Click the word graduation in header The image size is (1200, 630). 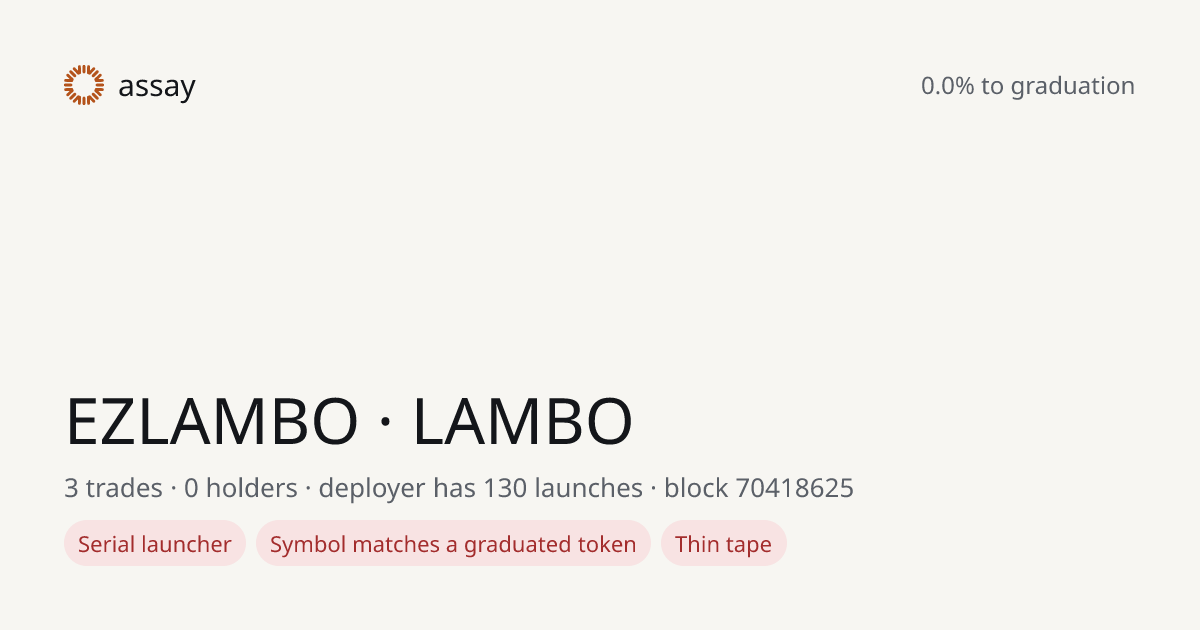[1073, 87]
